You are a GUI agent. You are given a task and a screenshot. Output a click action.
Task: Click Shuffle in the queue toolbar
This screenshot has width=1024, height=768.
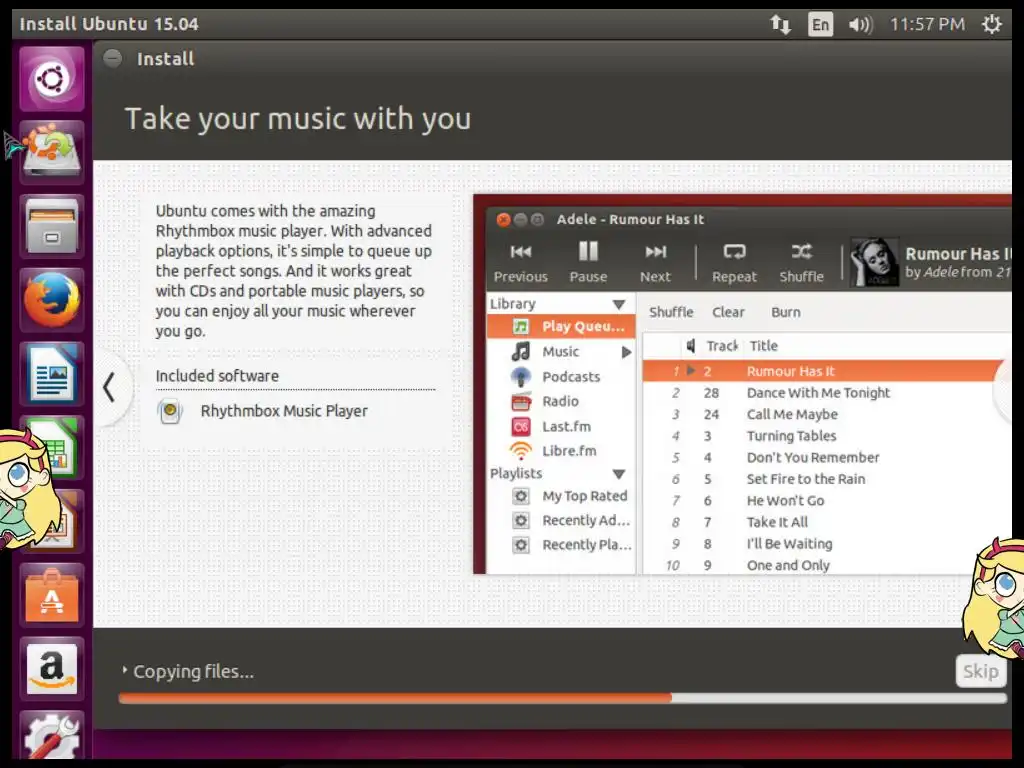tap(671, 312)
